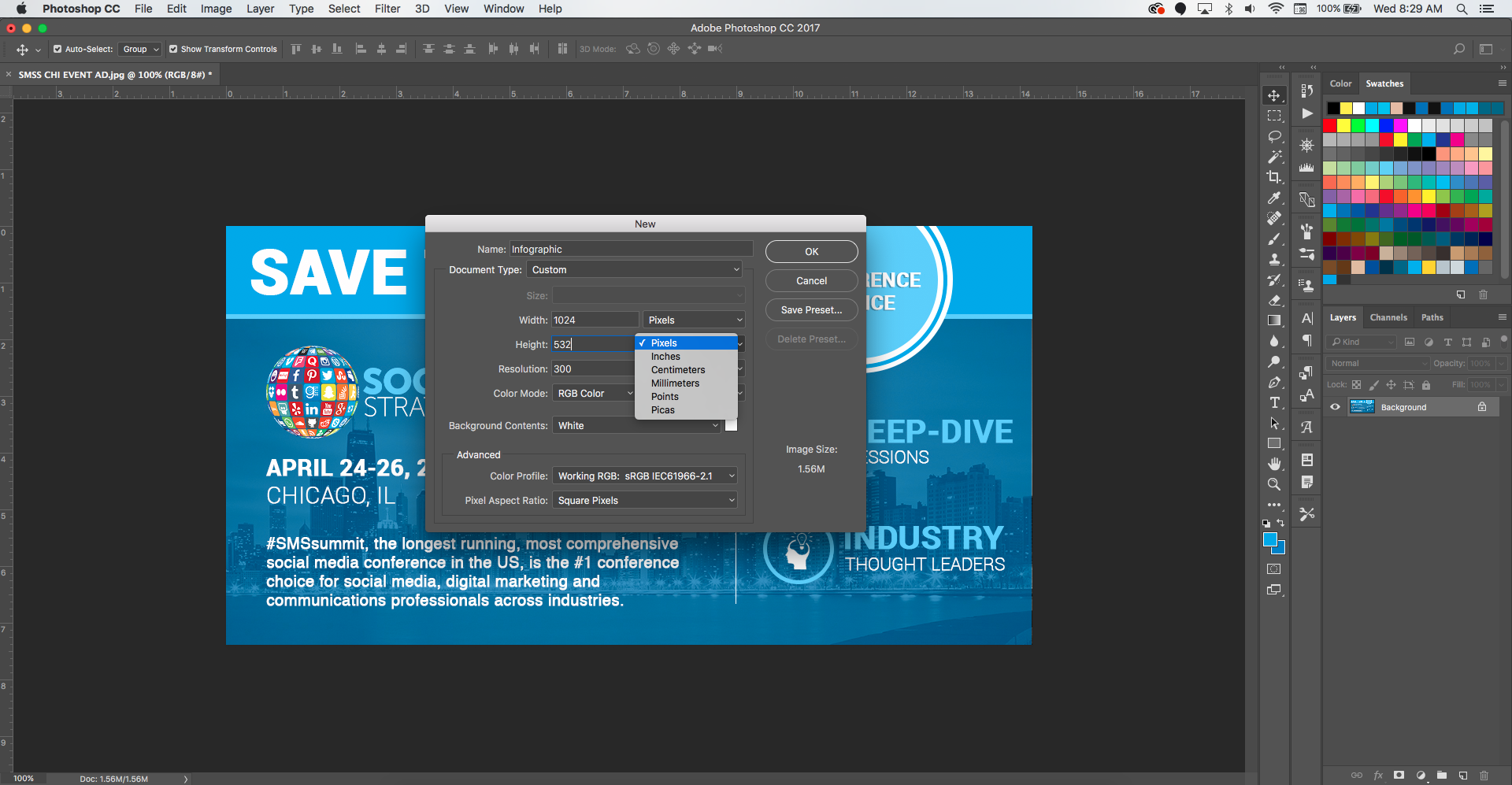Pick the red swatch in Swatches panel
The image size is (1512, 785).
pos(1330,125)
